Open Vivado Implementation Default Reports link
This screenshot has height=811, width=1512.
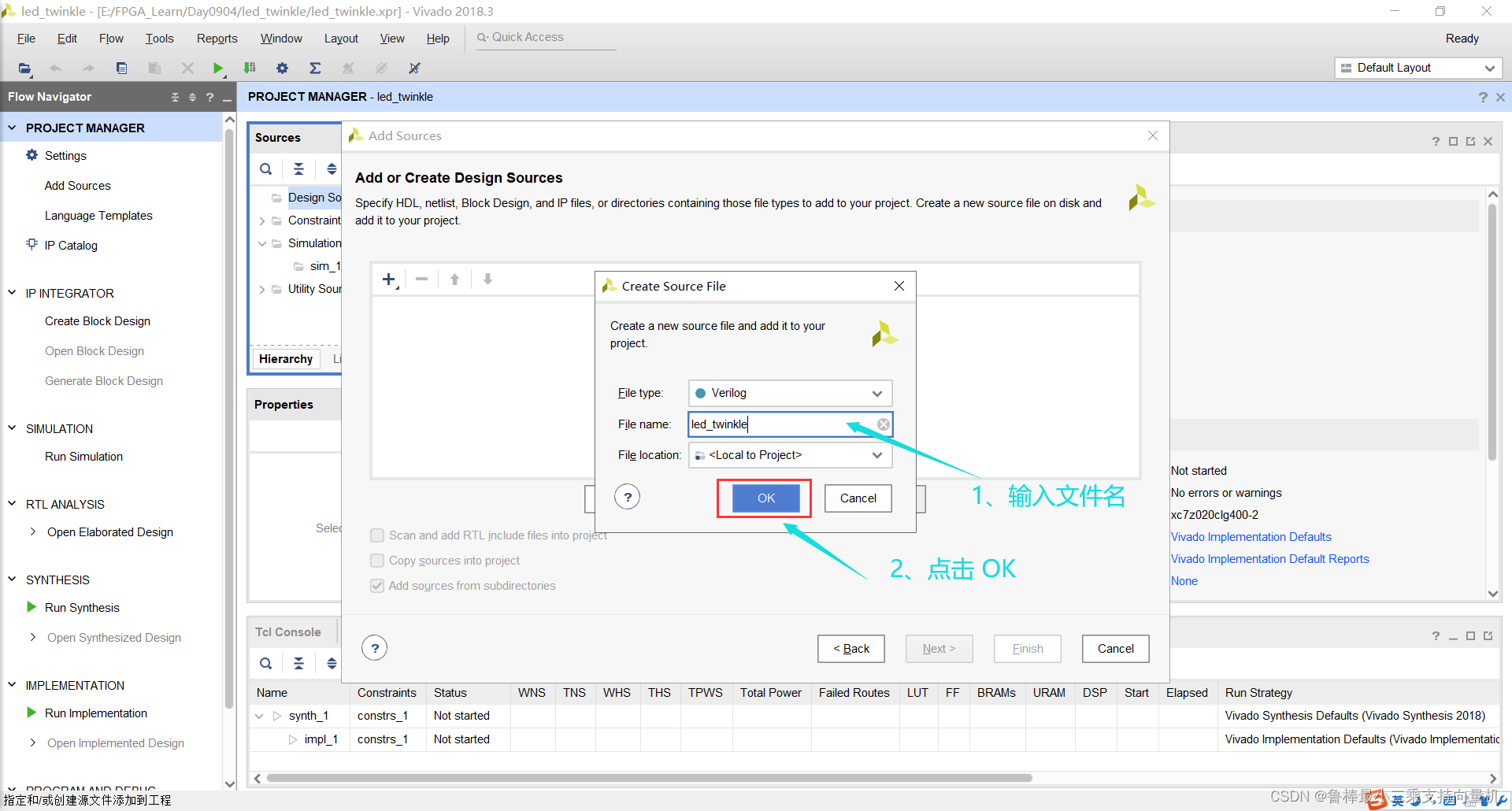coord(1269,559)
